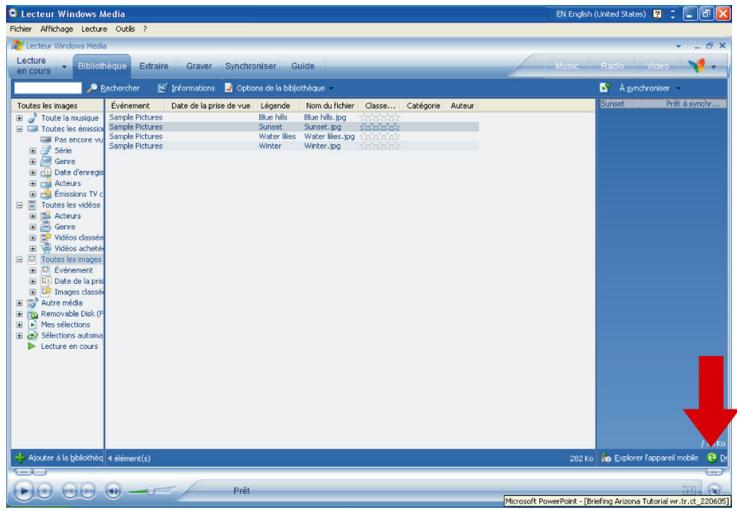Open the Fichier menu
The width and height of the screenshot is (737, 510).
[x=21, y=29]
